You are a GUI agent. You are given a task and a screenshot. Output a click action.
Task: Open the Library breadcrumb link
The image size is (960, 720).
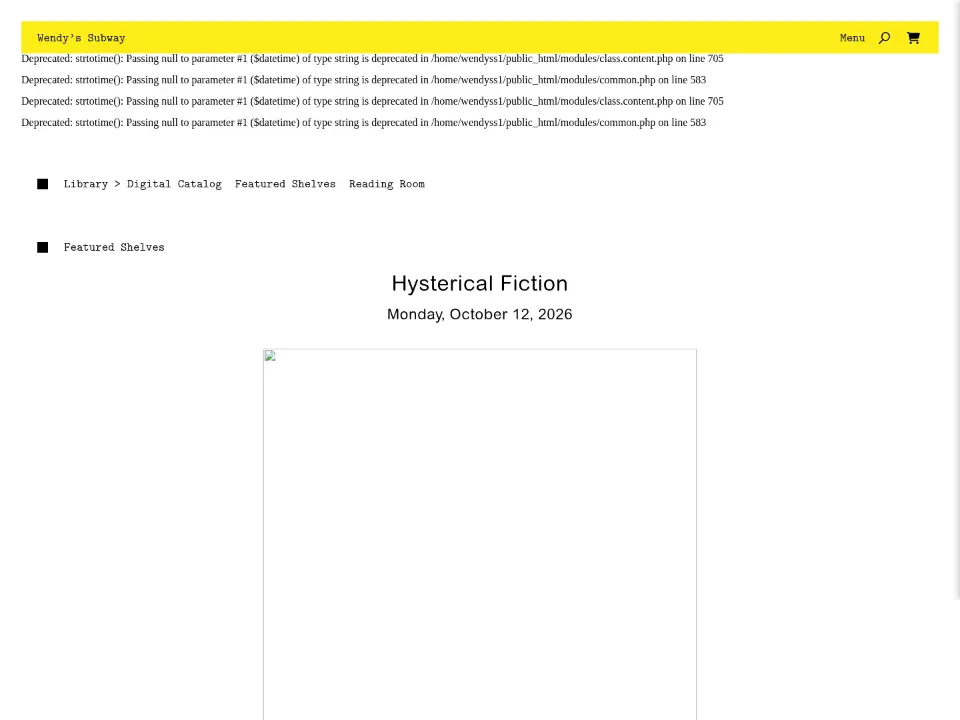86,184
